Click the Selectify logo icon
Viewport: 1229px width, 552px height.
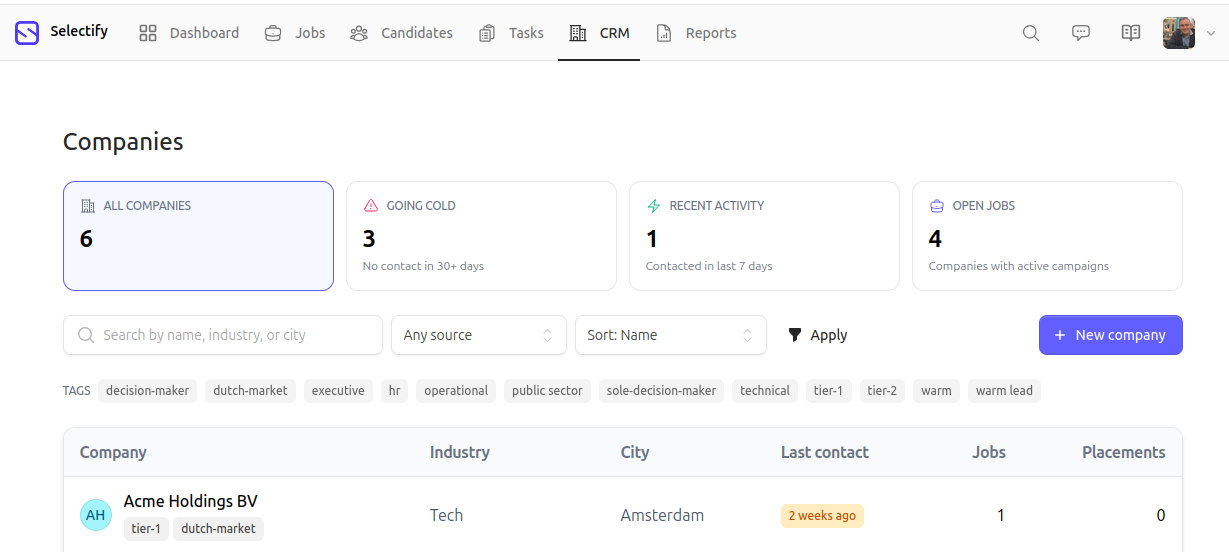coord(27,33)
